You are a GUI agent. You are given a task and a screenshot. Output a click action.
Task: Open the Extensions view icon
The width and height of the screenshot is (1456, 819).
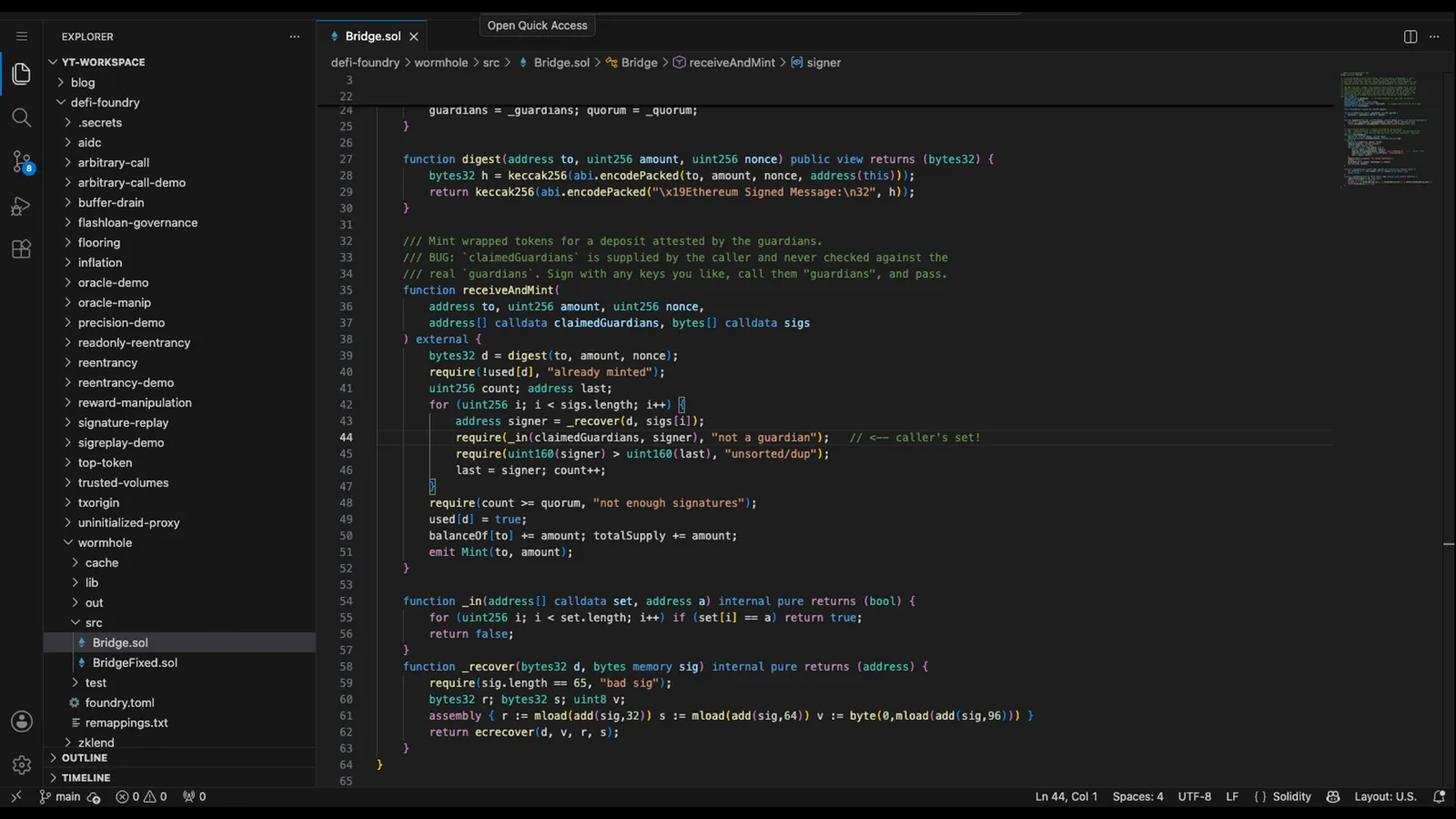[x=21, y=249]
